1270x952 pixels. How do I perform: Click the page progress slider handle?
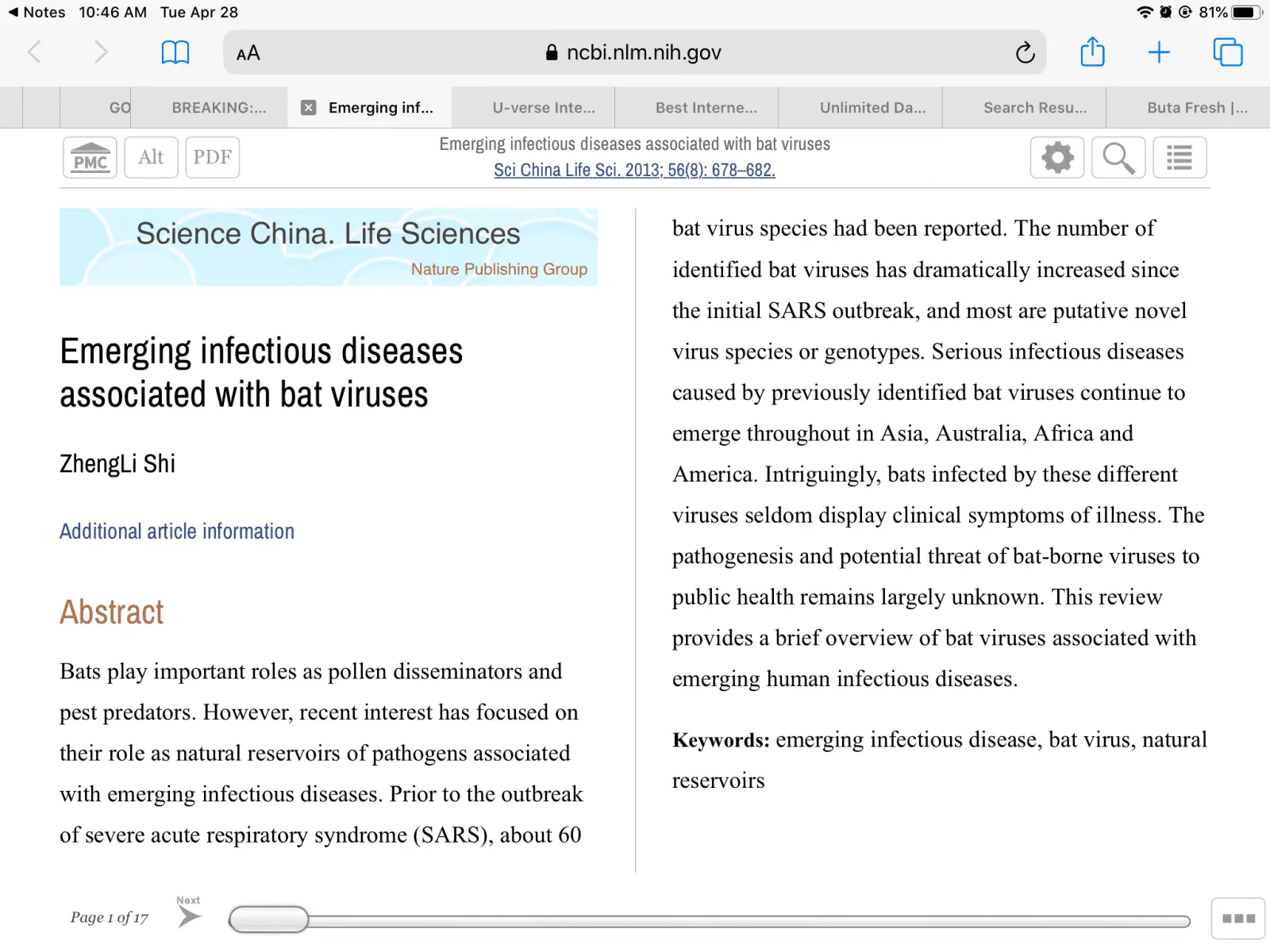click(269, 919)
